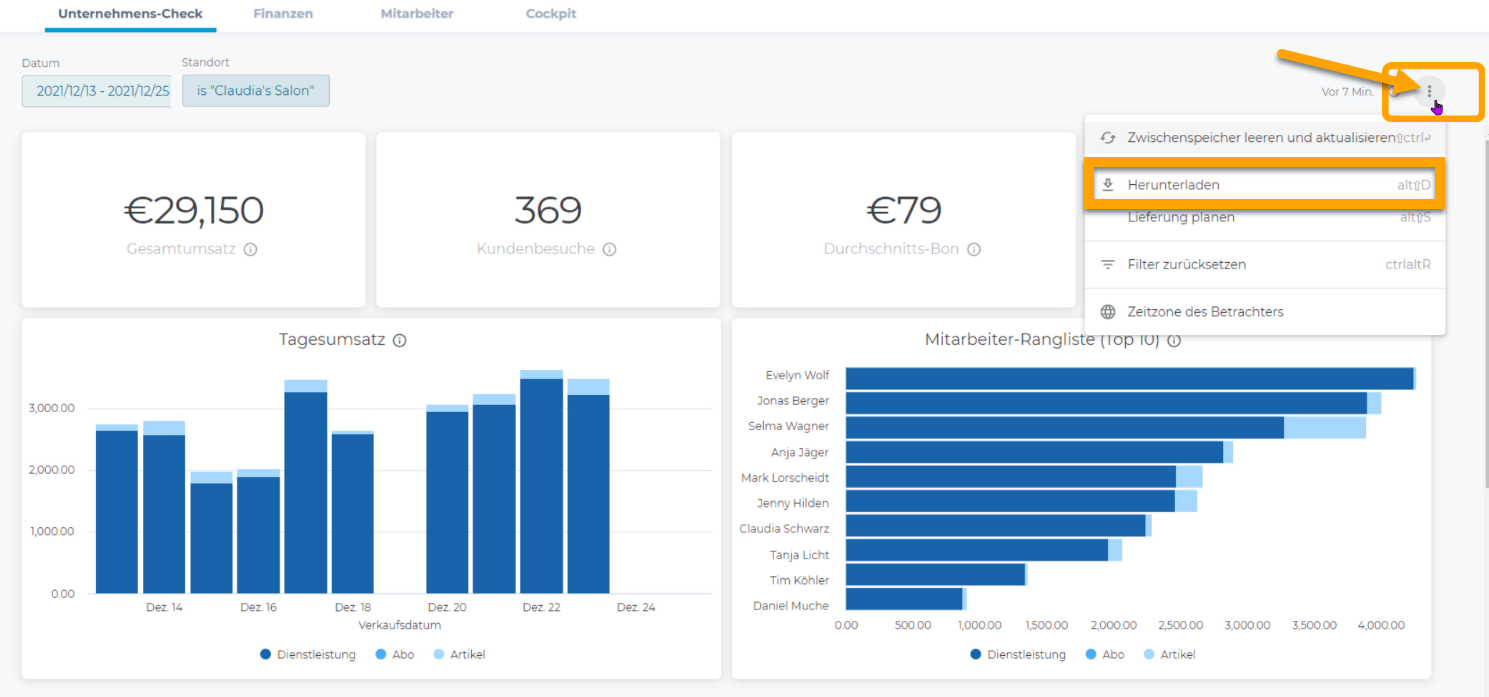Image resolution: width=1489 pixels, height=697 pixels.
Task: Go to the Cockpit tab
Action: [x=551, y=14]
